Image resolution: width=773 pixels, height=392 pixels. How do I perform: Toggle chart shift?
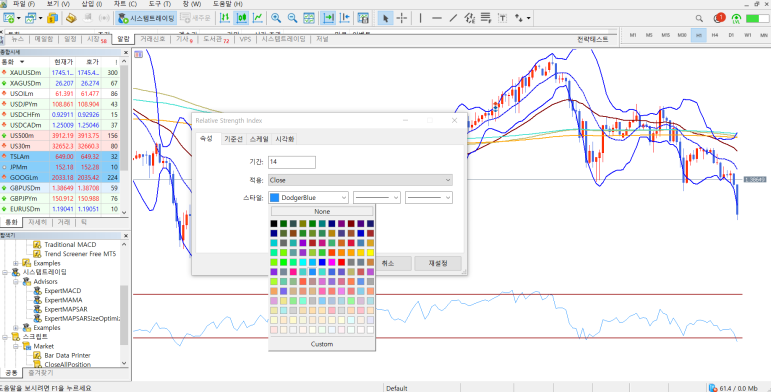click(x=345, y=18)
